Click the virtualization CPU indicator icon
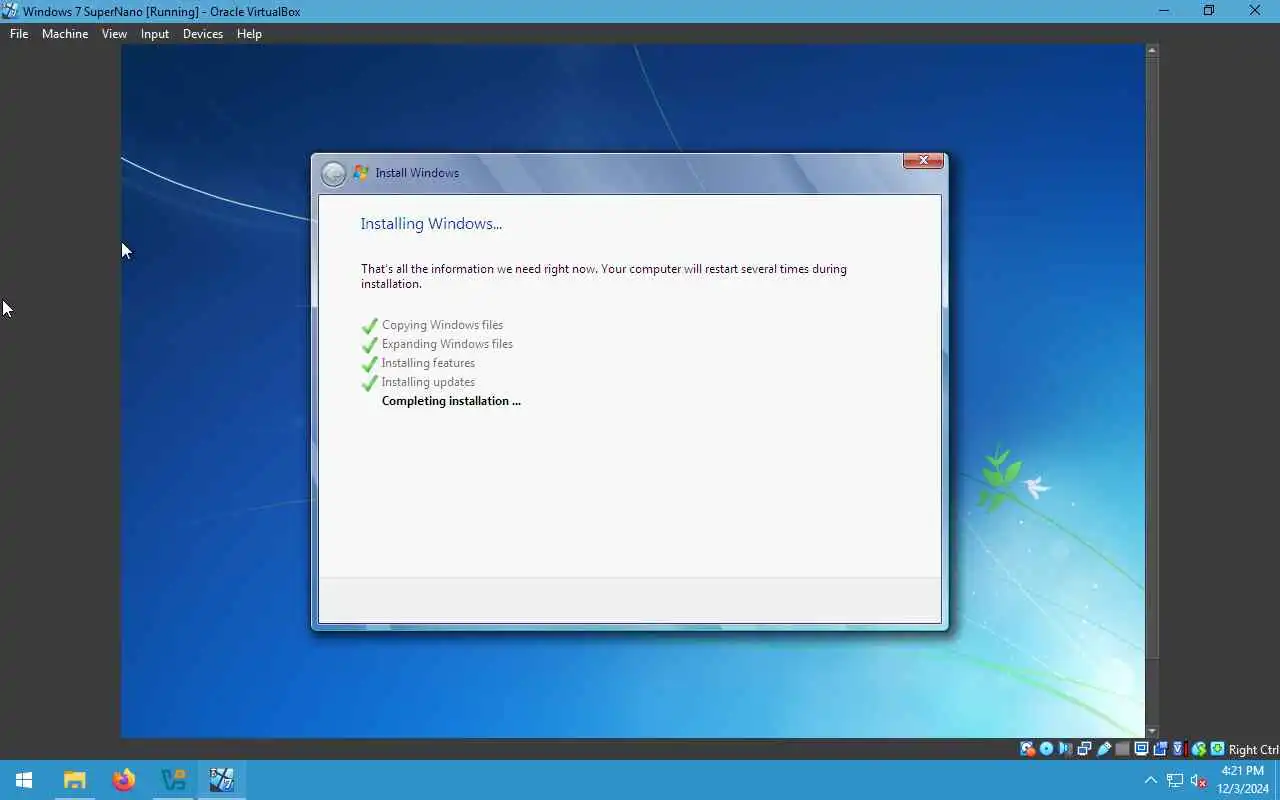Image resolution: width=1280 pixels, height=800 pixels. pyautogui.click(x=1179, y=749)
